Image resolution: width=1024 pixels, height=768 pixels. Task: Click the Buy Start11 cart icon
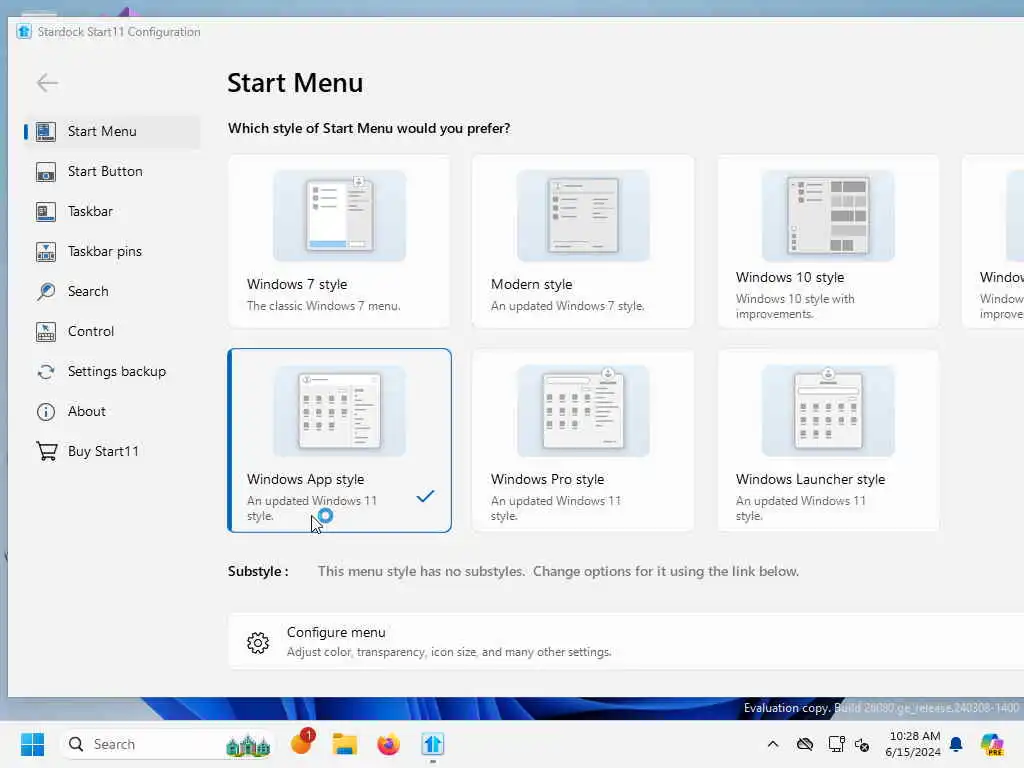pyautogui.click(x=46, y=451)
